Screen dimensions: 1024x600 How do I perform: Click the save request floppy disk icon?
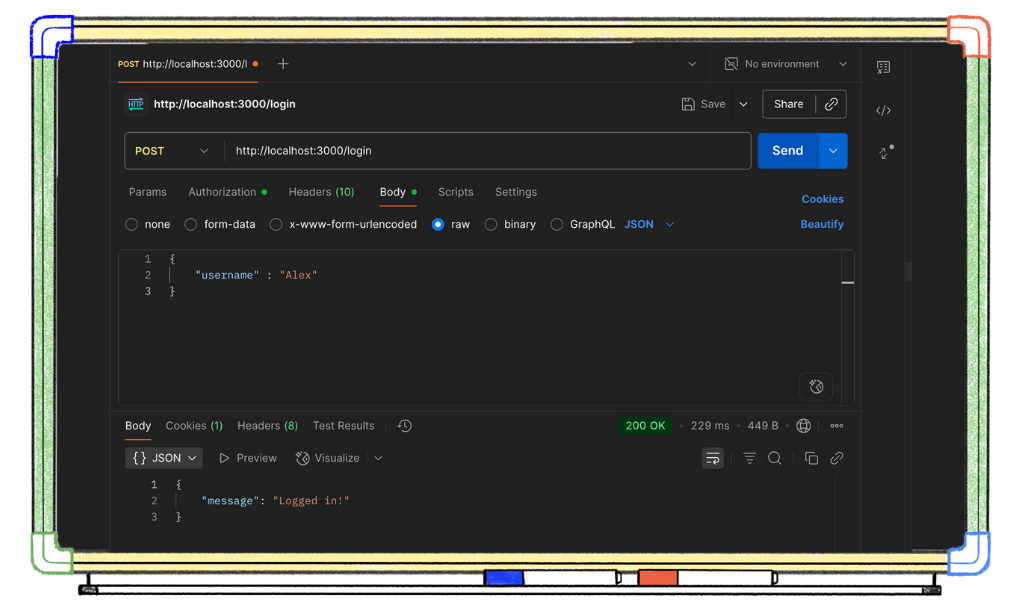pos(687,103)
